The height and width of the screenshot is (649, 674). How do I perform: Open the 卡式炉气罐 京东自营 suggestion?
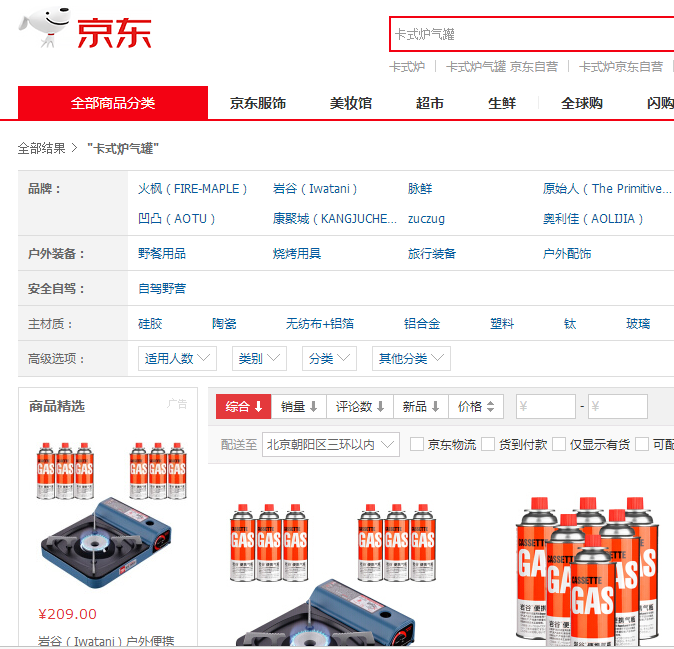coord(502,67)
